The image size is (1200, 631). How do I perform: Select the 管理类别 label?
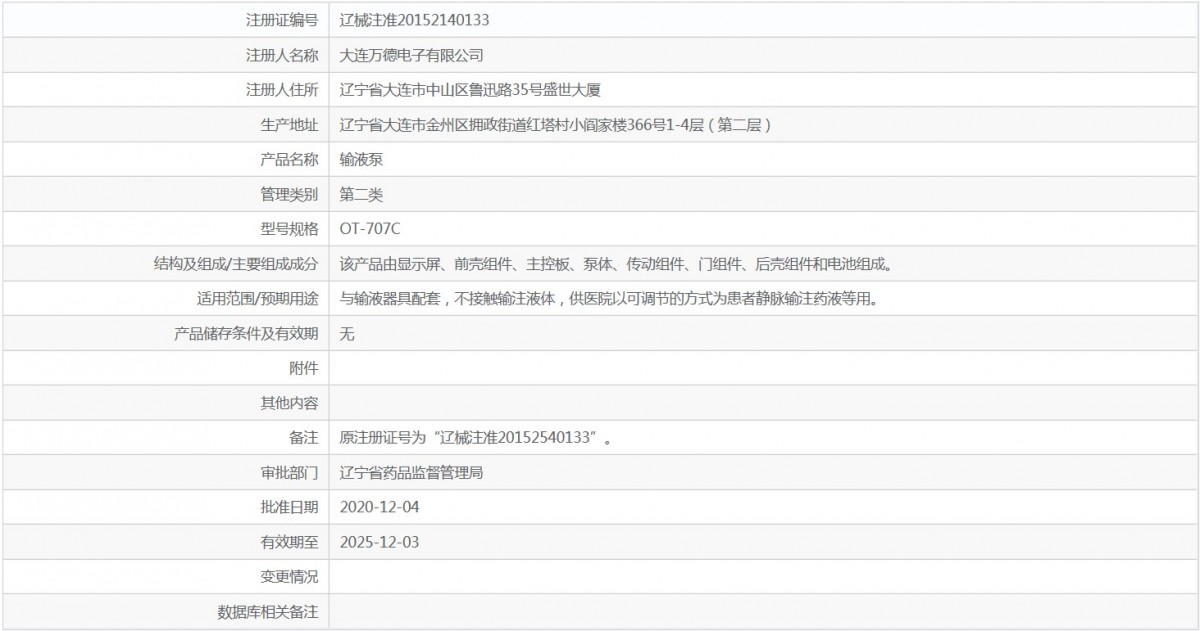click(x=289, y=195)
